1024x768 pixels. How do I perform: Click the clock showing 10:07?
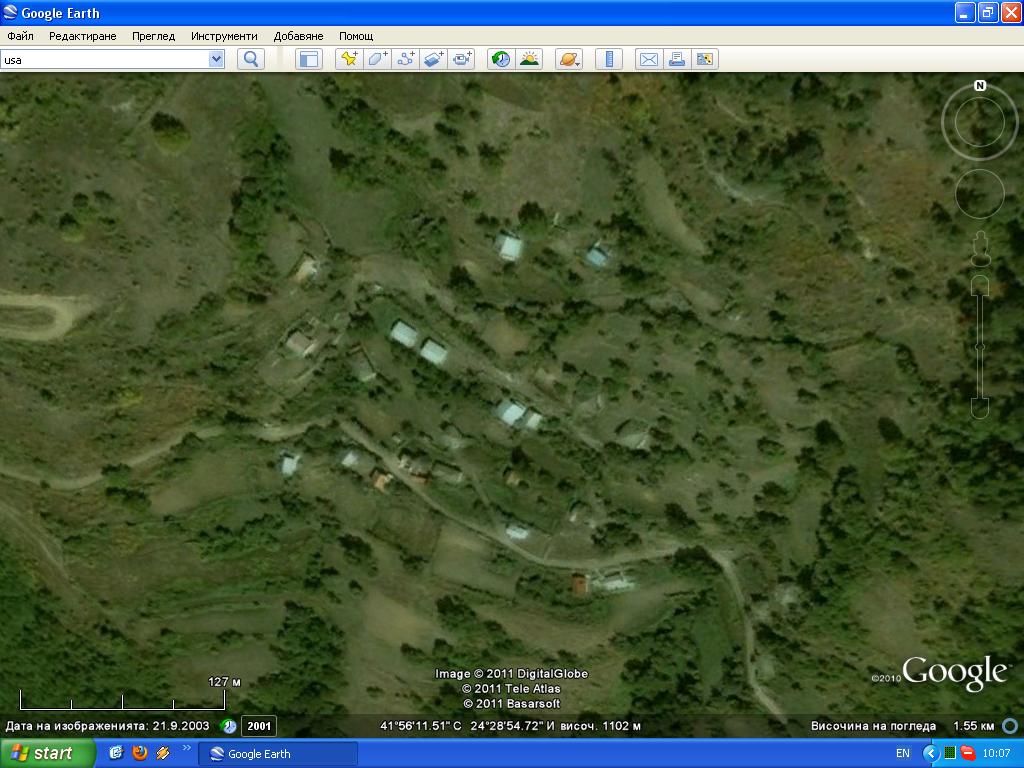[x=997, y=754]
